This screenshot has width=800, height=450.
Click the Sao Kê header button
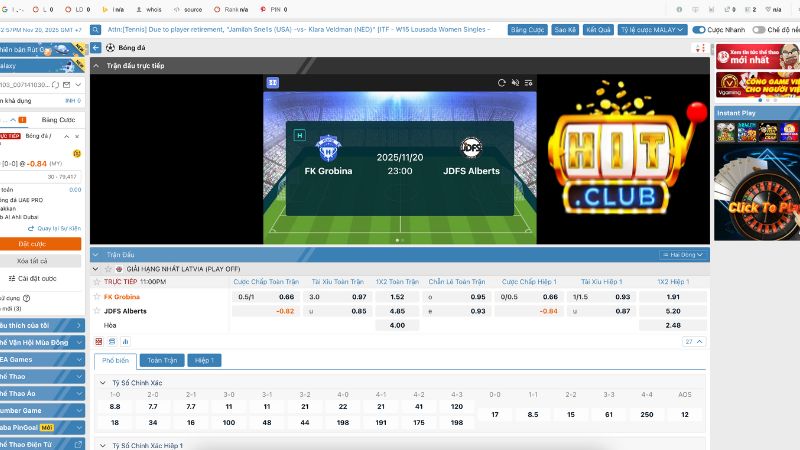(x=565, y=30)
